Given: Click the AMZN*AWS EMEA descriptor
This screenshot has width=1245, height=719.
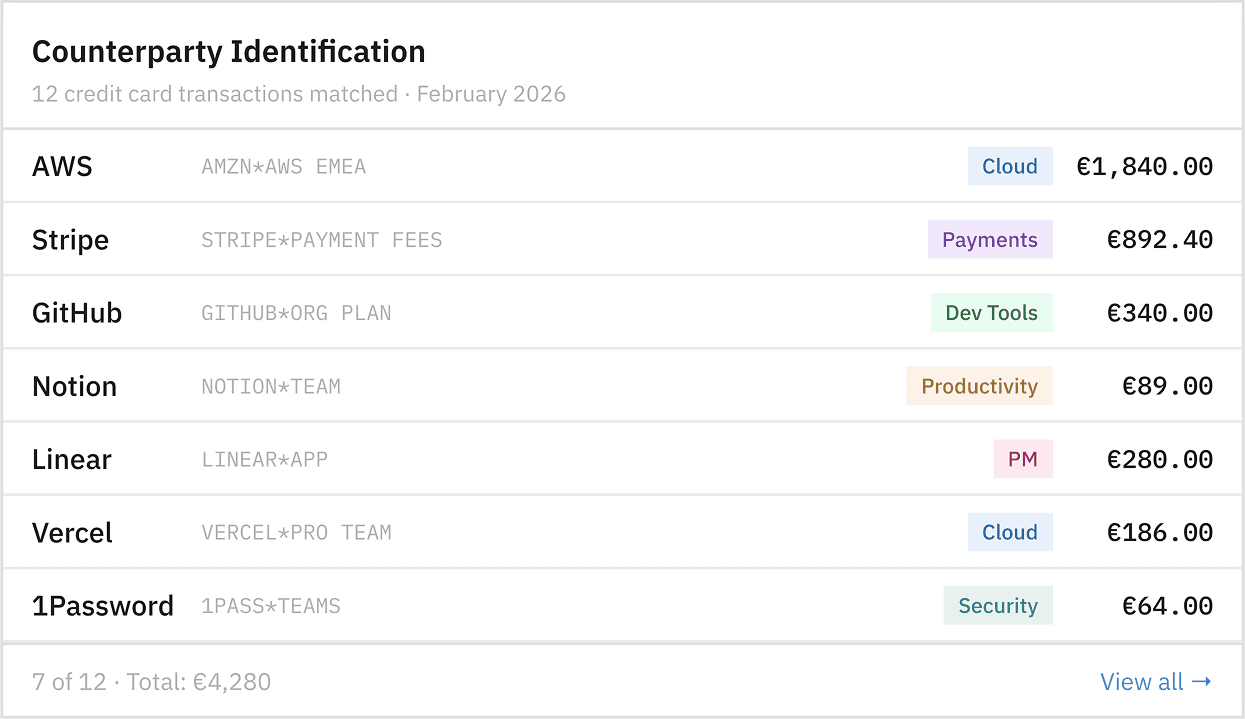Looking at the screenshot, I should 284,167.
